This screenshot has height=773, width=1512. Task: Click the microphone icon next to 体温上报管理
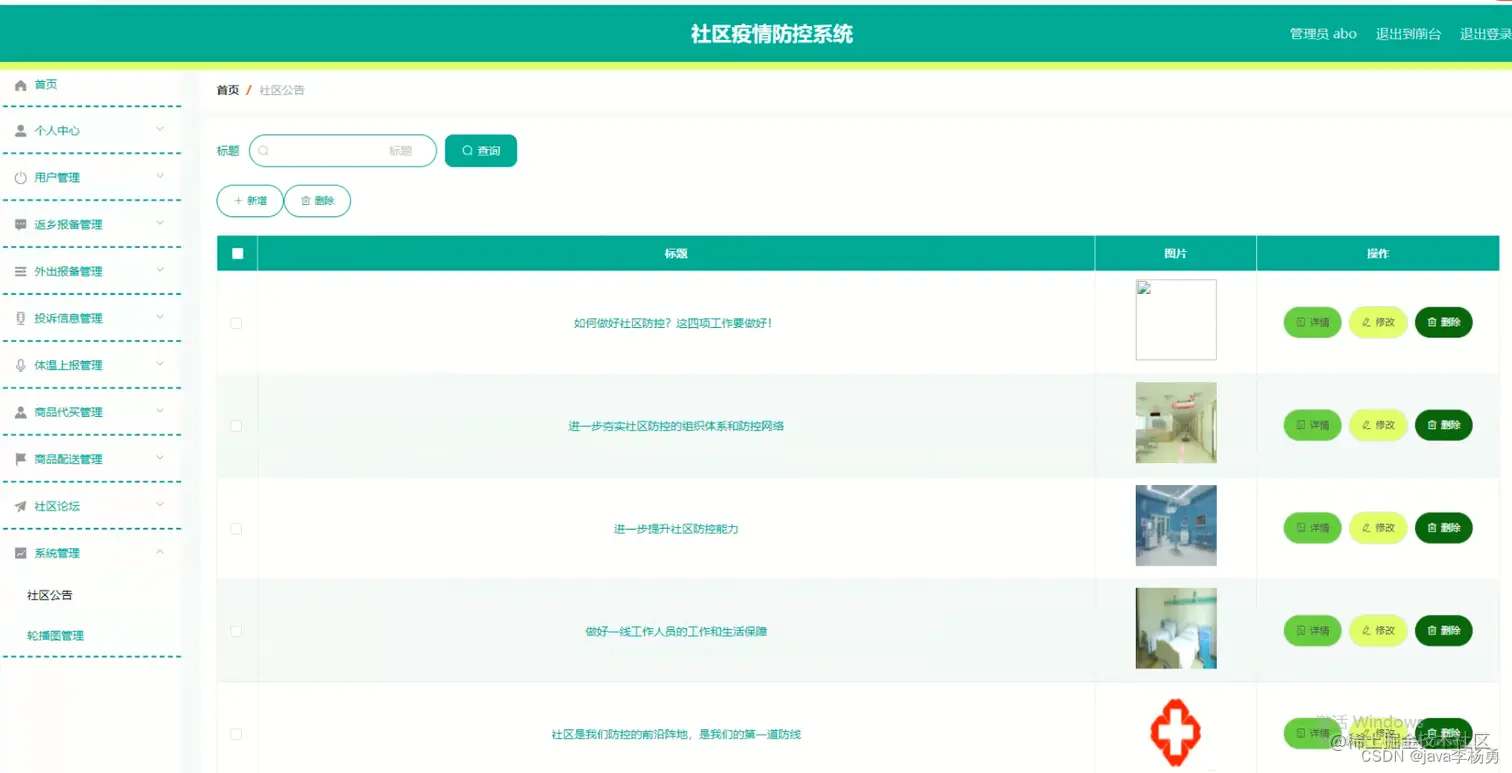[21, 366]
